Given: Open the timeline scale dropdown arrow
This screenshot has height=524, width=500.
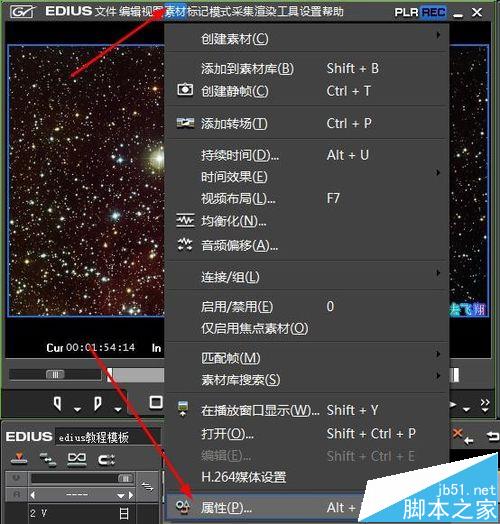Looking at the screenshot, I should [x=121, y=496].
